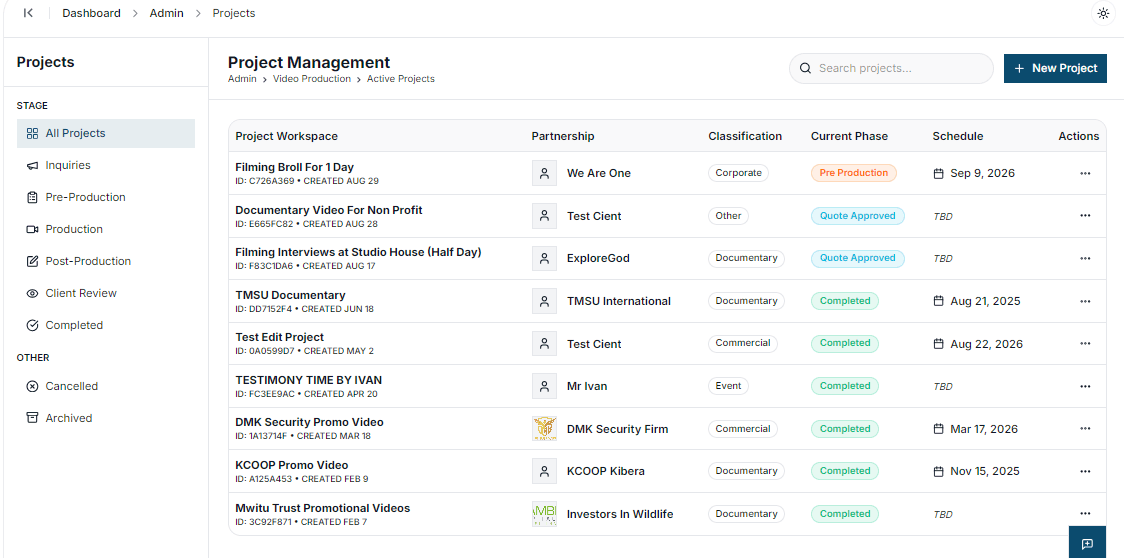The height and width of the screenshot is (558, 1124).
Task: Click calendar icon next to Aug 22, 2026
Action: click(938, 344)
